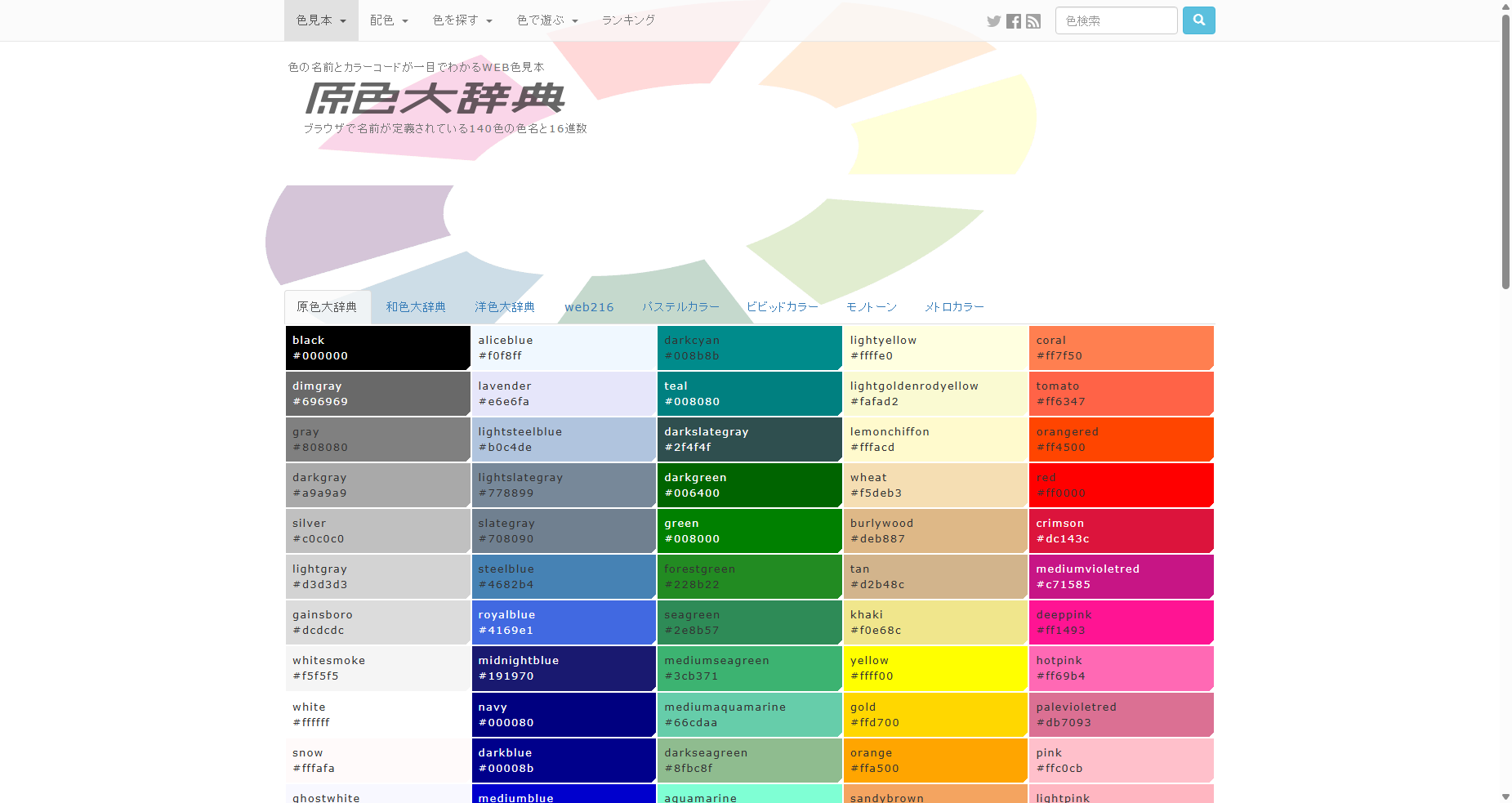Switch to the 和色大辞典 tab

point(416,307)
